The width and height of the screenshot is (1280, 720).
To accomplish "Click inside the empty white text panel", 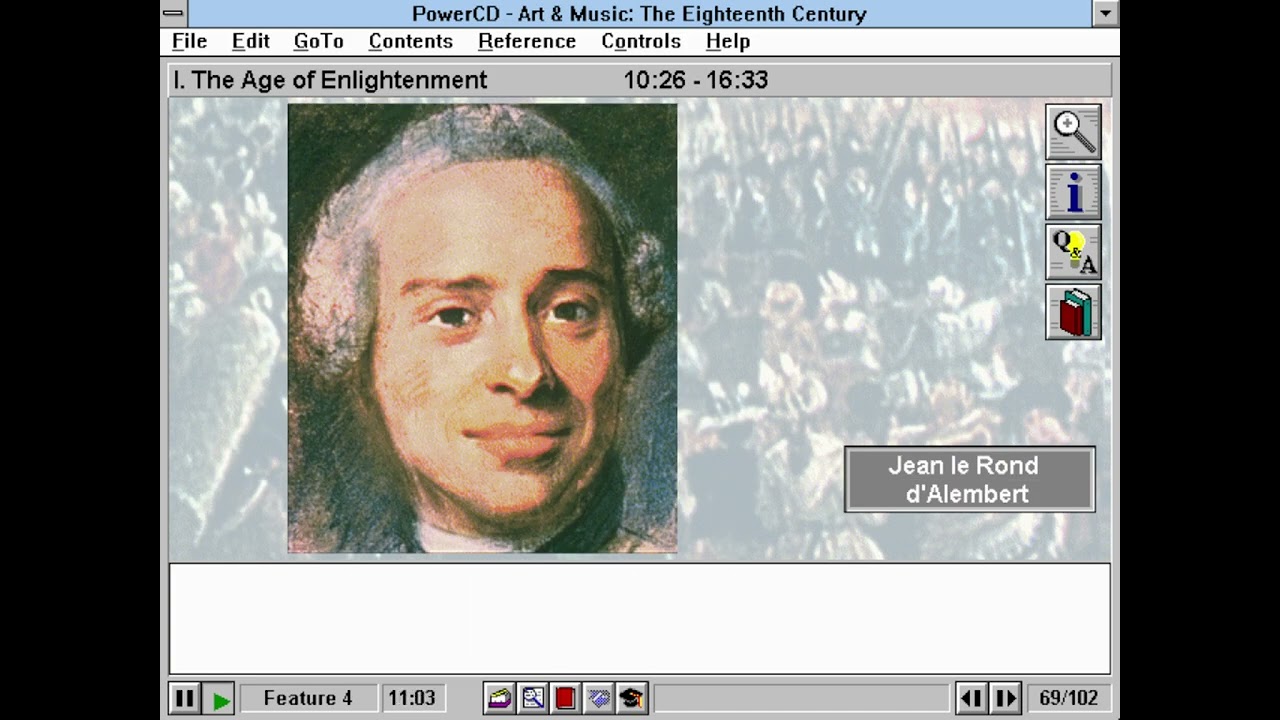I will [x=640, y=618].
